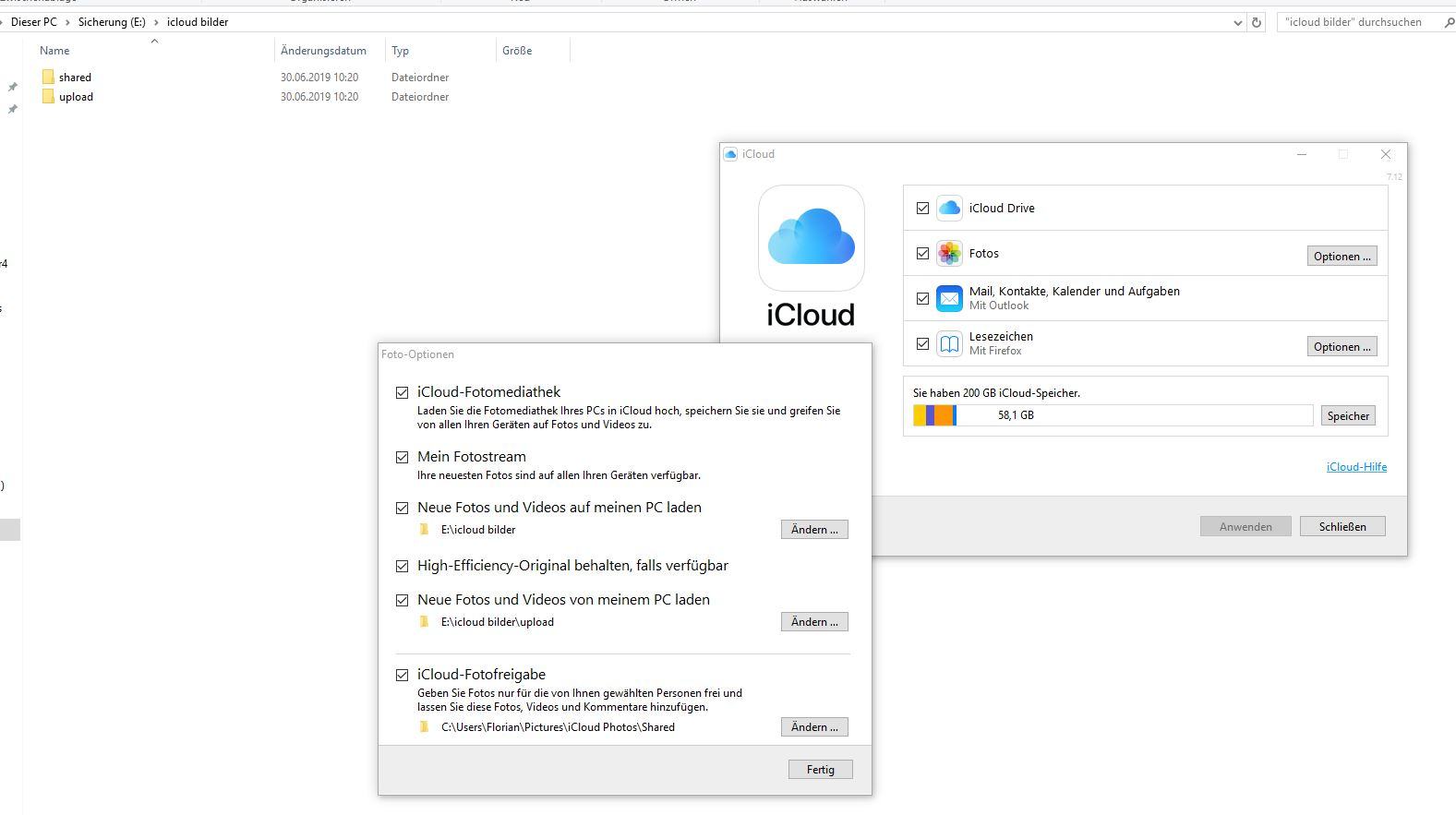Click the 58,1 GB storage value
Viewport: 1456px width, 815px height.
(x=1016, y=415)
